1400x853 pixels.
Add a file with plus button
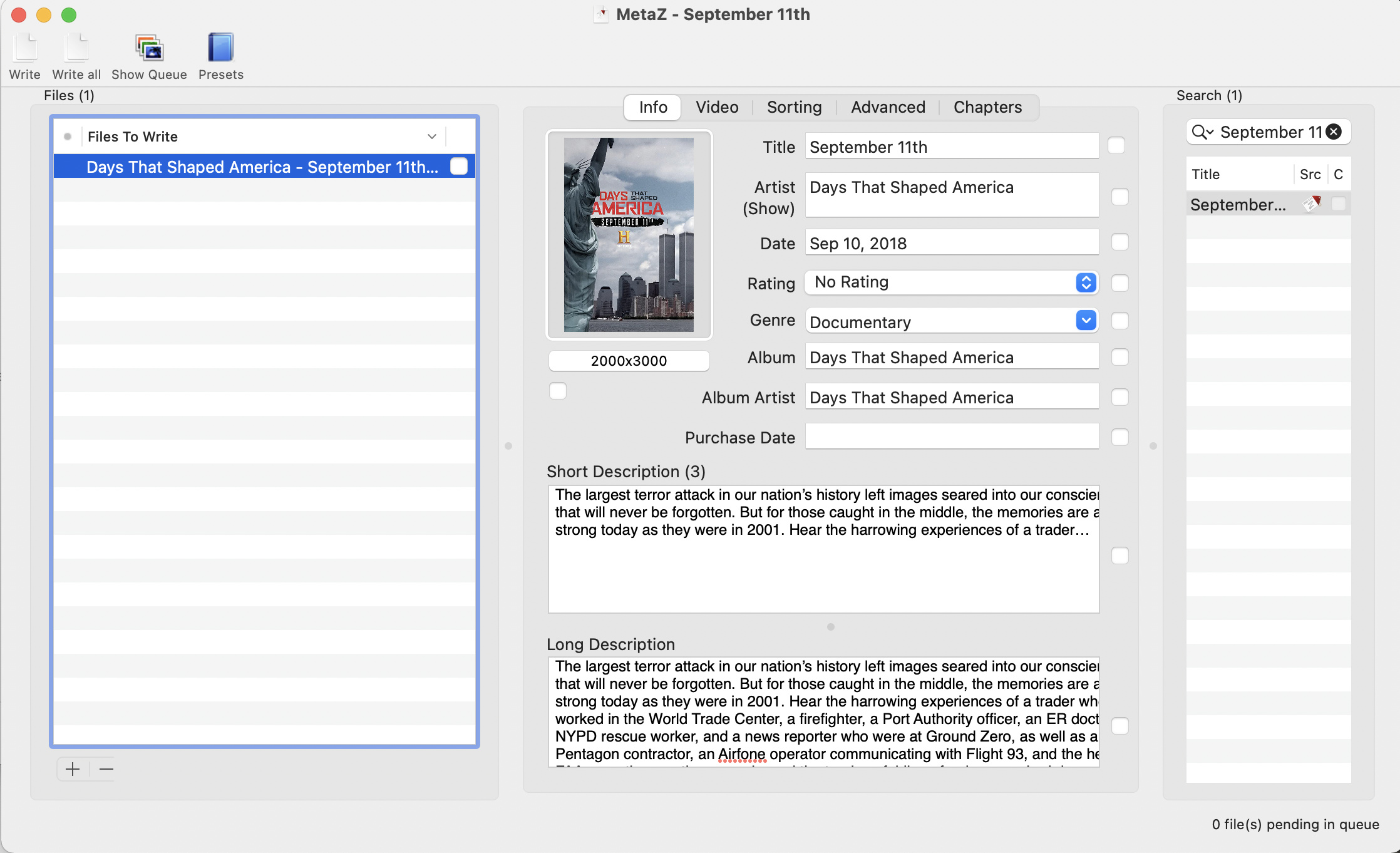coord(73,769)
